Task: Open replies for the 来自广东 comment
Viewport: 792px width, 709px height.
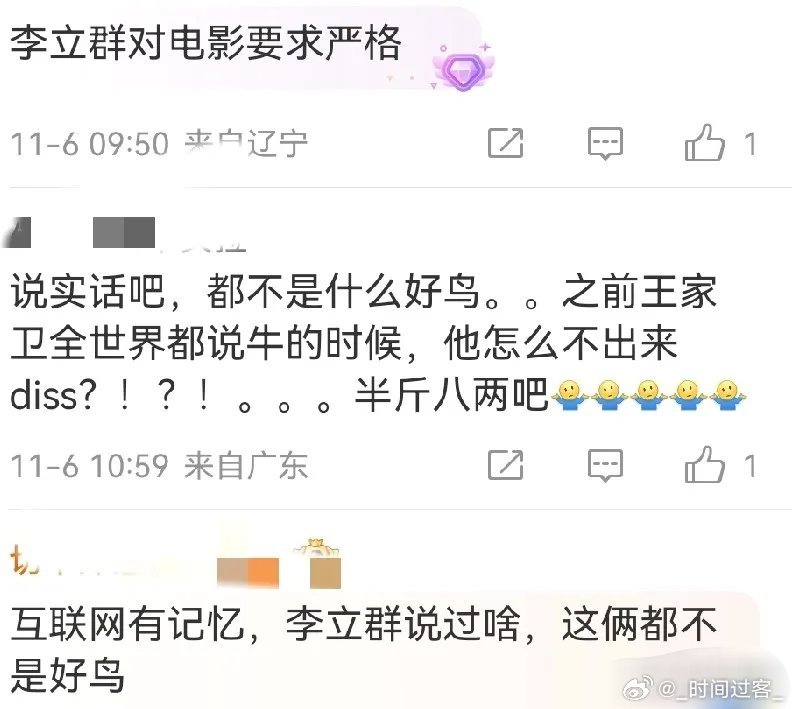Action: 605,465
